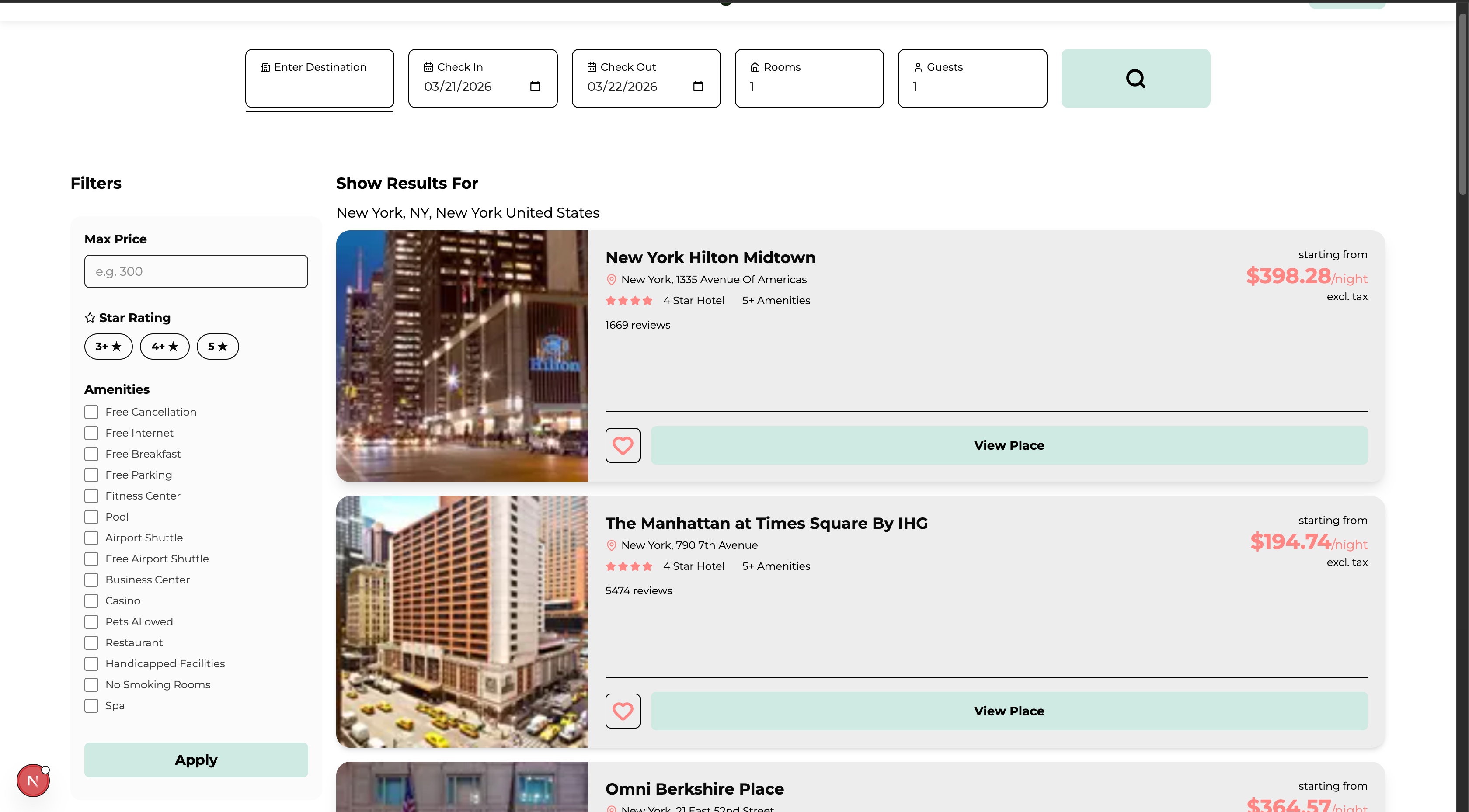Screen dimensions: 1469x812
Task: Tick the Free Internet checkbox
Action: [91, 433]
